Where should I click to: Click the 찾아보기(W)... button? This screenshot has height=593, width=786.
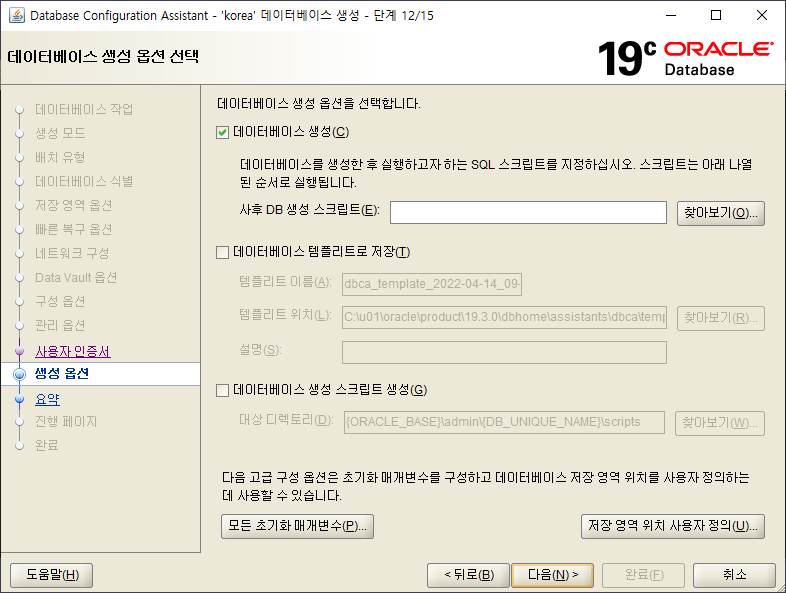coord(719,423)
